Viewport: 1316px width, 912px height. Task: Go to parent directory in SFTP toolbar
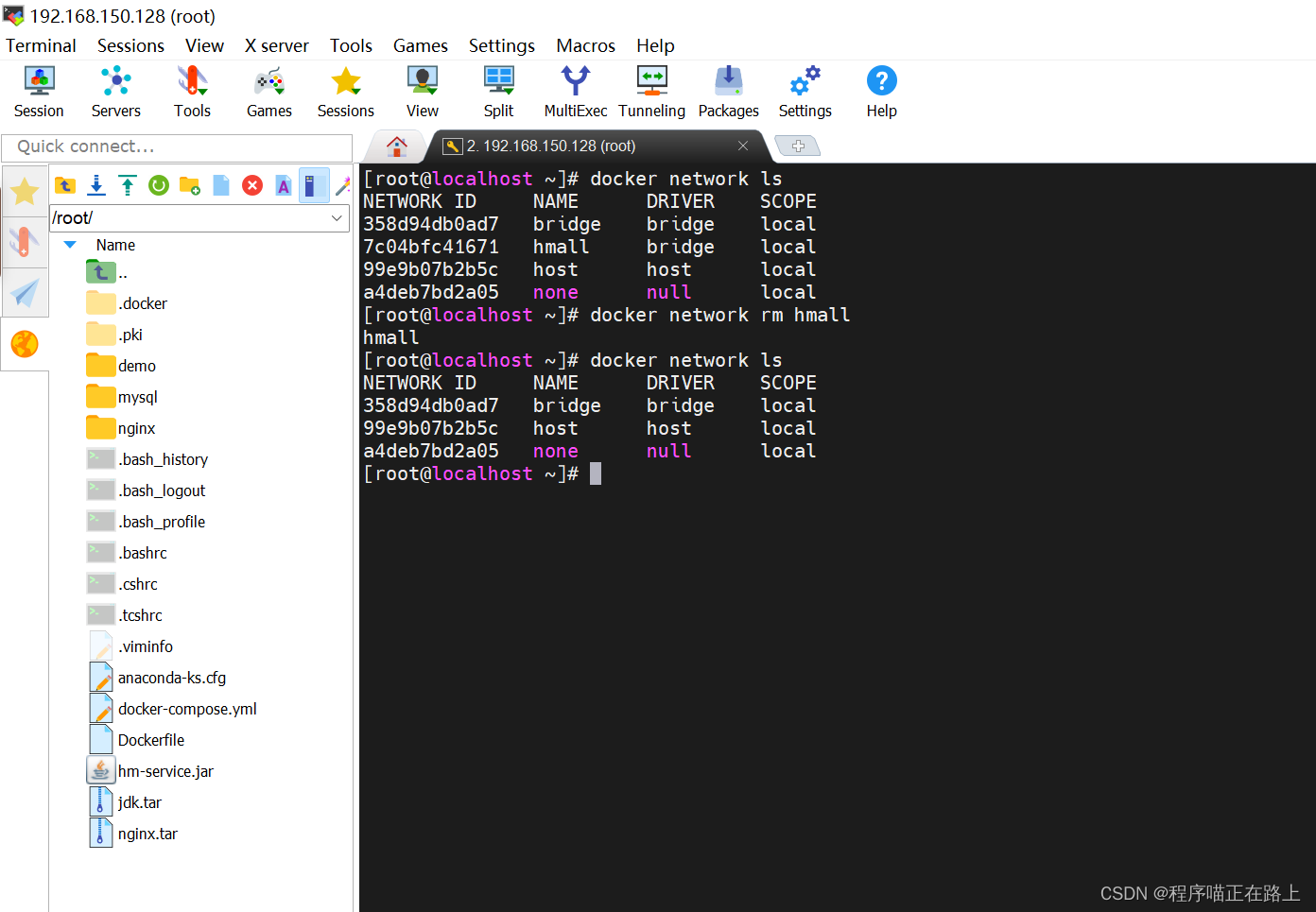(65, 185)
